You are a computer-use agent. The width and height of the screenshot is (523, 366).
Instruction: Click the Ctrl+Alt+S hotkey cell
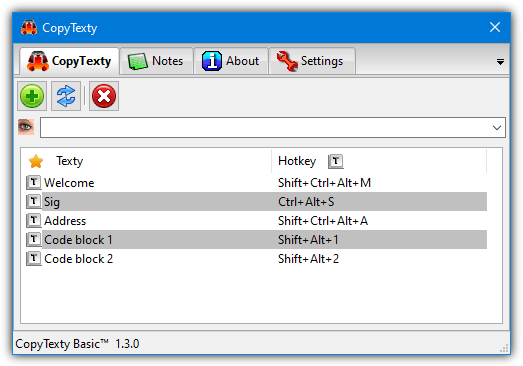306,202
